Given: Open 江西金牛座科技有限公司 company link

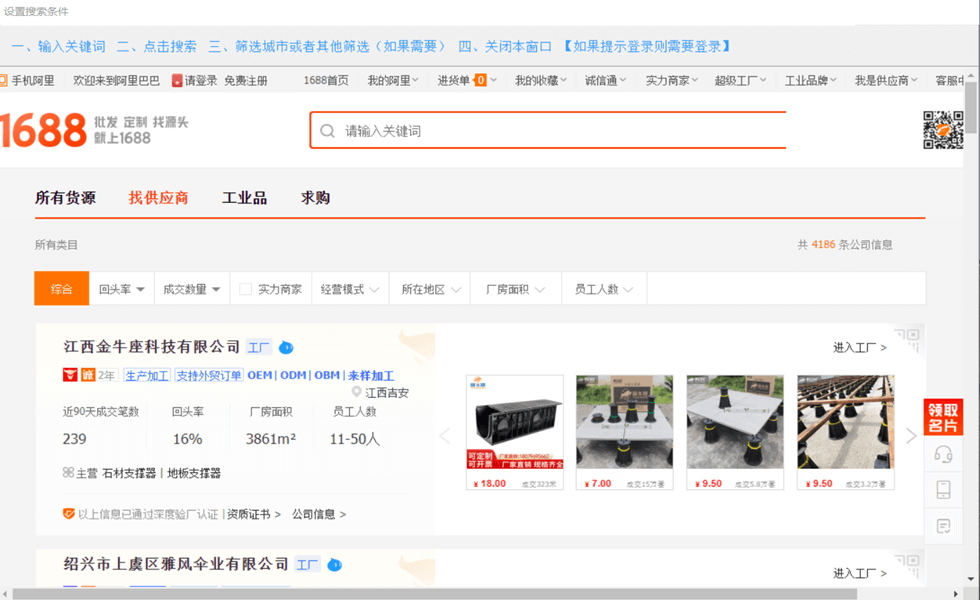Looking at the screenshot, I should pyautogui.click(x=151, y=347).
